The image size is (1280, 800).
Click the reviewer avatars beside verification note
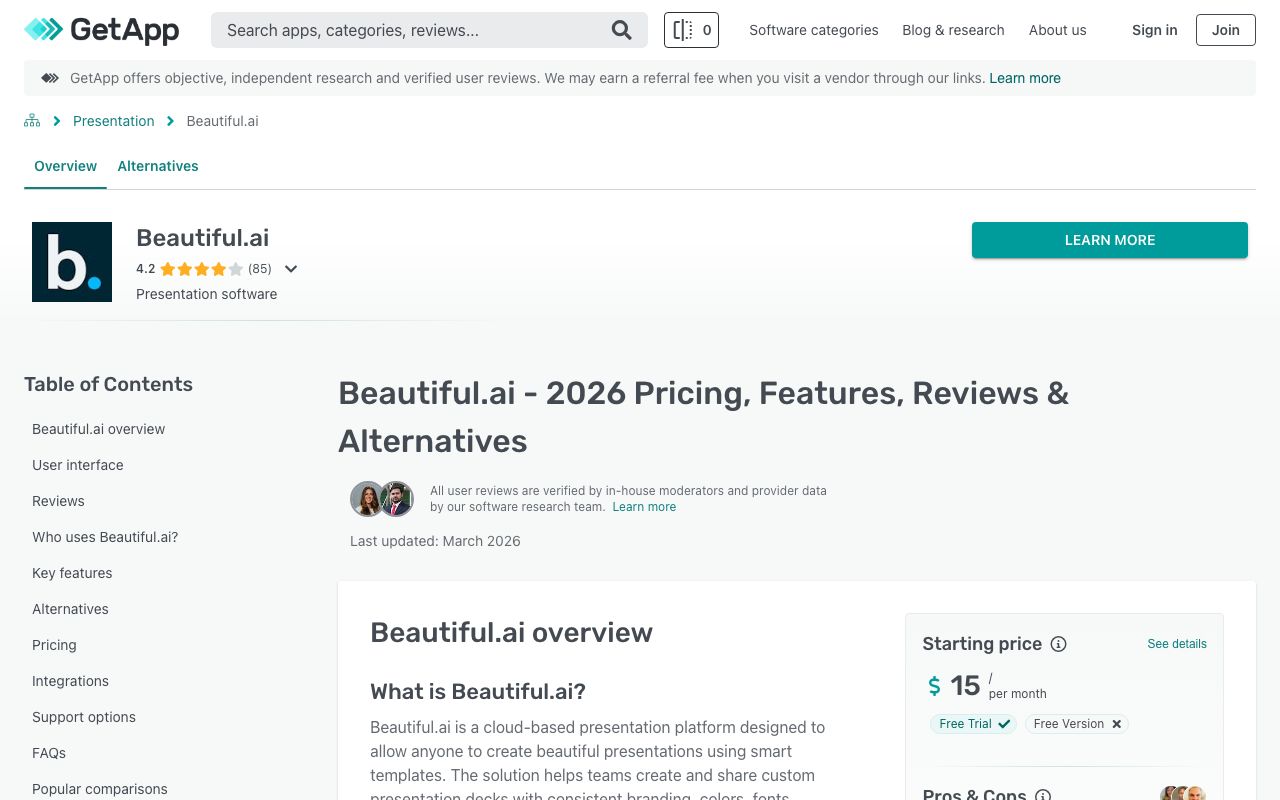click(x=382, y=498)
